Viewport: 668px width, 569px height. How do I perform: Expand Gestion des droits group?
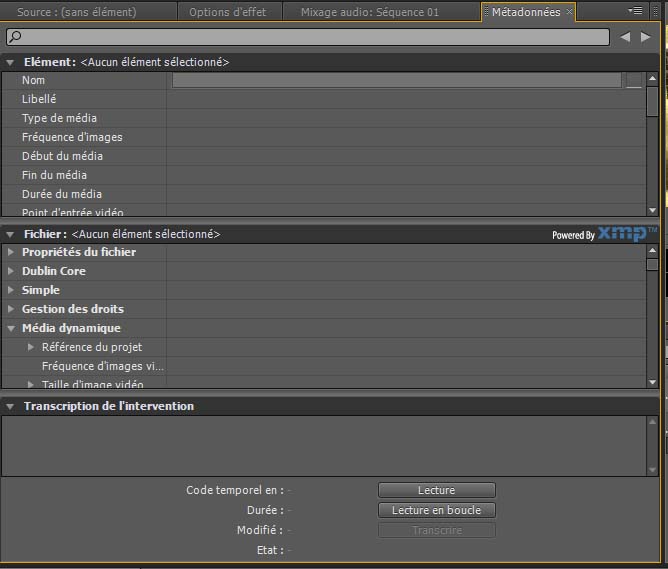11,309
